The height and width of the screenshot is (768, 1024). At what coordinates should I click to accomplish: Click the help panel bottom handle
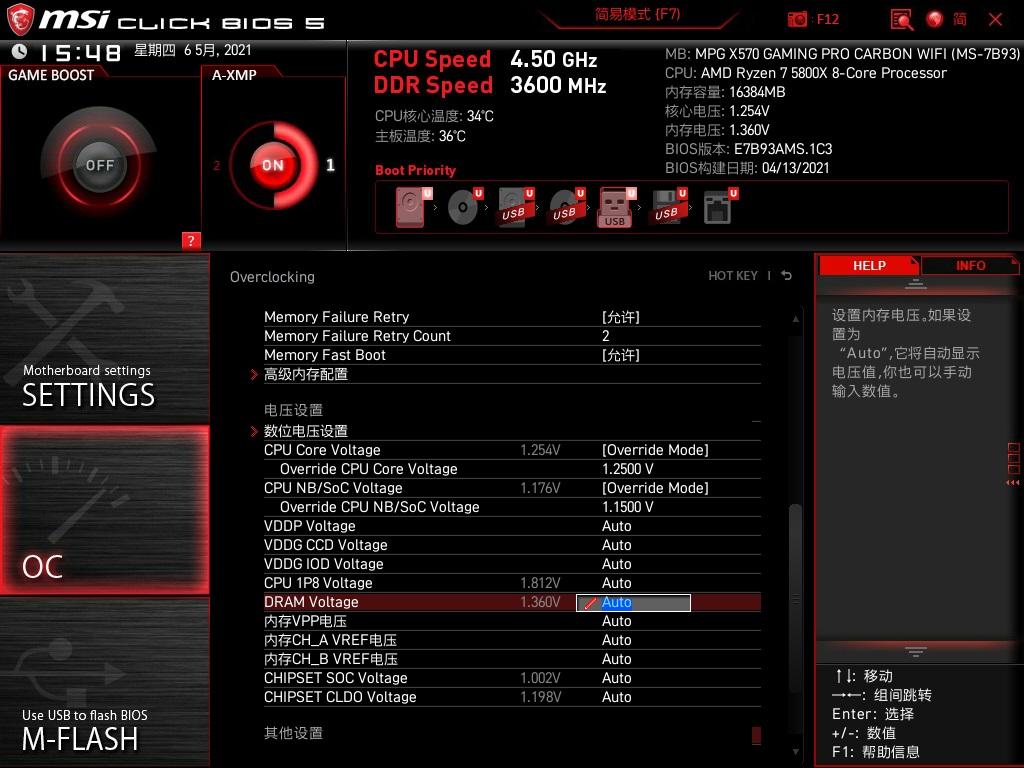[916, 652]
